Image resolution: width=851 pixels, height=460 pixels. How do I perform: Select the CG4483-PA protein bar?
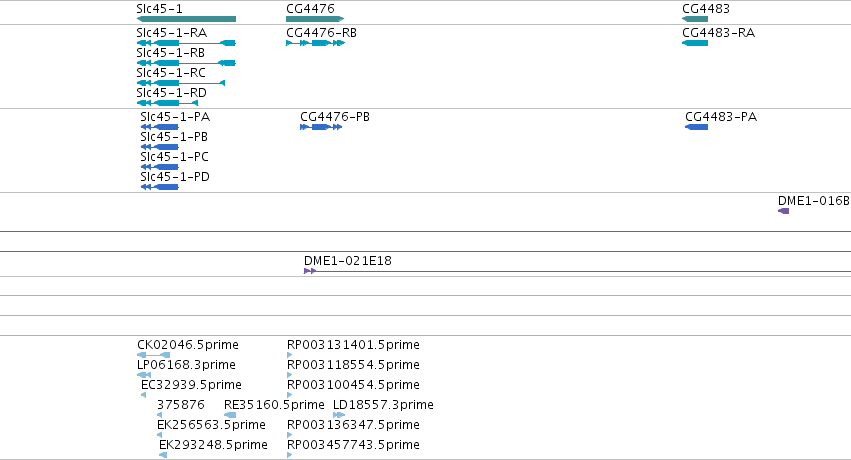696,127
